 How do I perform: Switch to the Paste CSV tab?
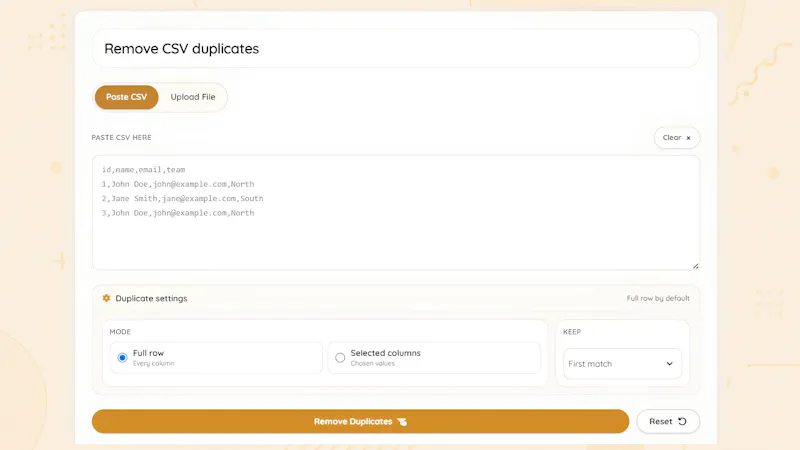(x=126, y=97)
